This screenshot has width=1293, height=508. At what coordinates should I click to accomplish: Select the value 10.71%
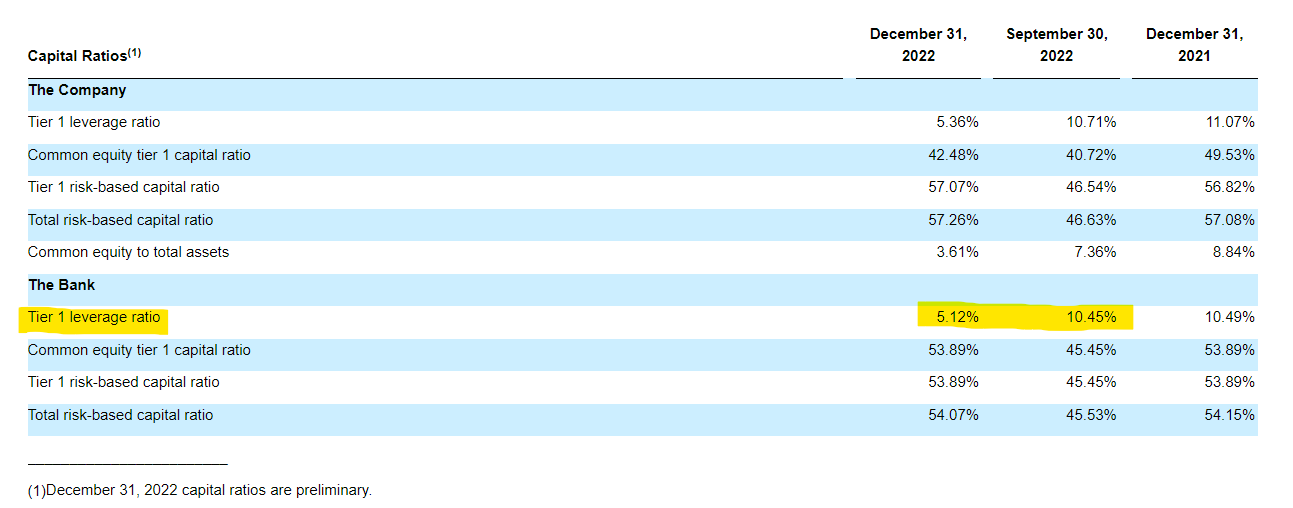[1091, 122]
